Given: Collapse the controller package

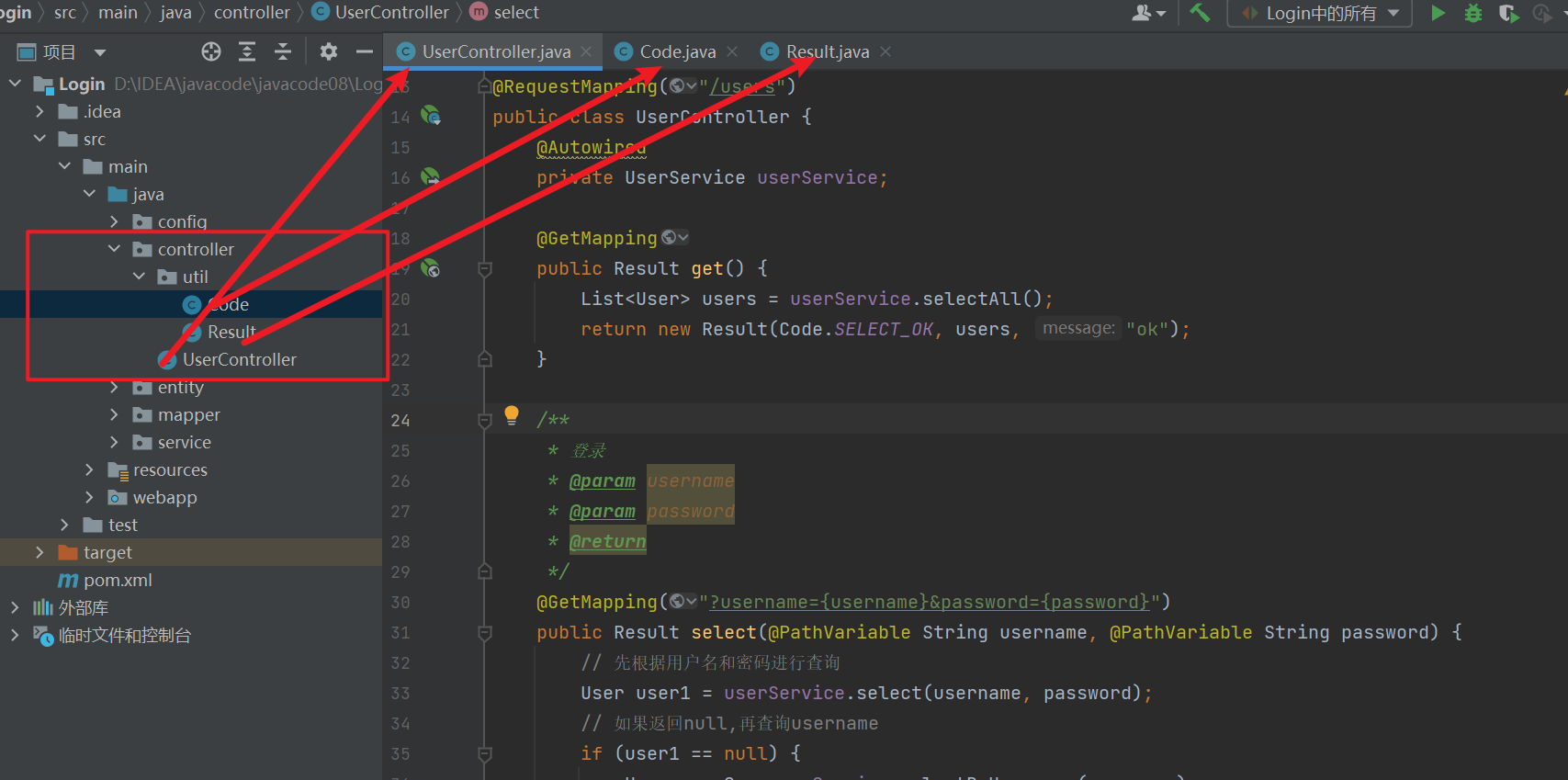Looking at the screenshot, I should pos(114,249).
